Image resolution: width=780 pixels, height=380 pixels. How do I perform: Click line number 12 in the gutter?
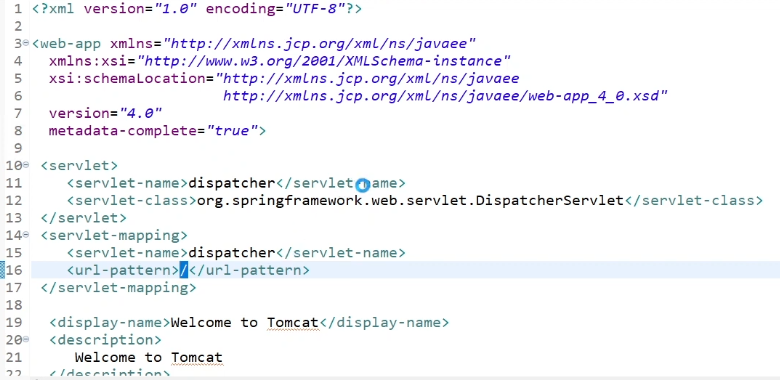pyautogui.click(x=15, y=200)
